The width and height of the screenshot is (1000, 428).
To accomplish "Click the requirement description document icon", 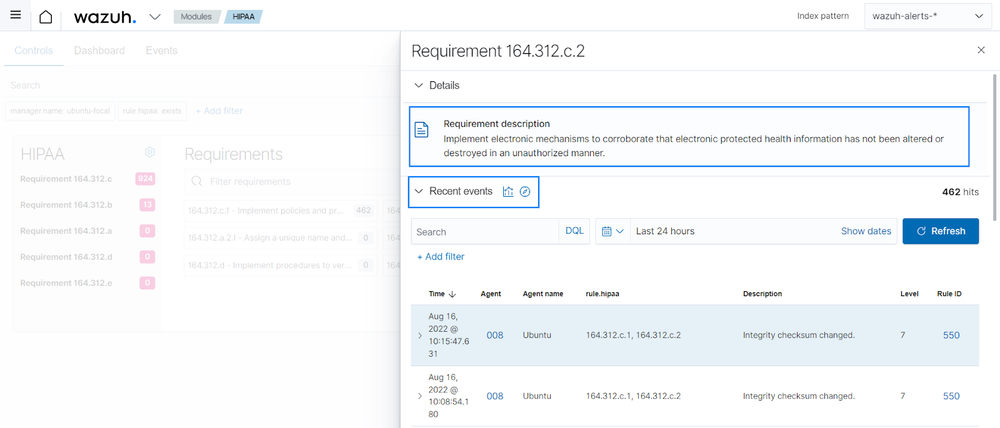I will 422,130.
